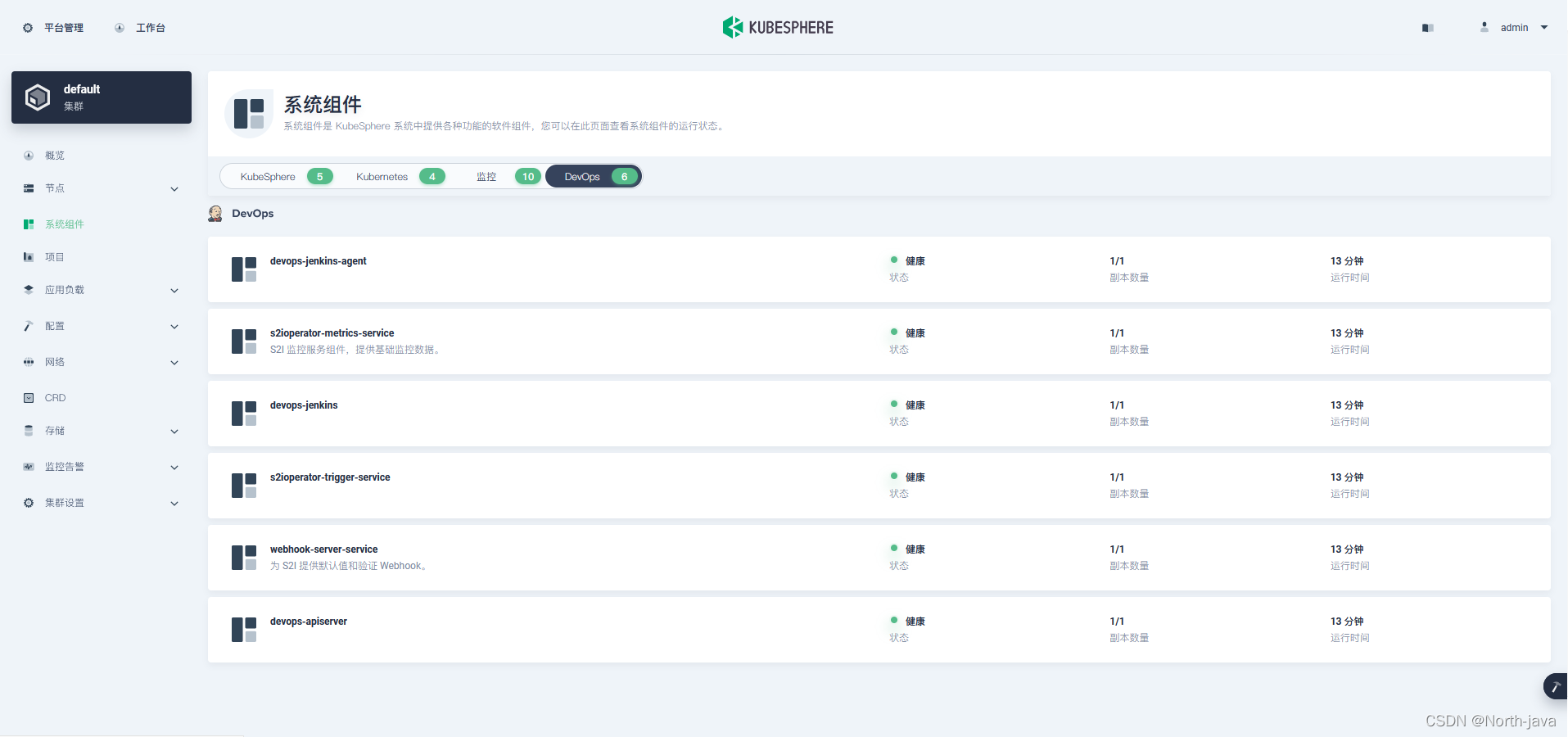Click the s2ioperator-trigger-service component icon

[244, 486]
